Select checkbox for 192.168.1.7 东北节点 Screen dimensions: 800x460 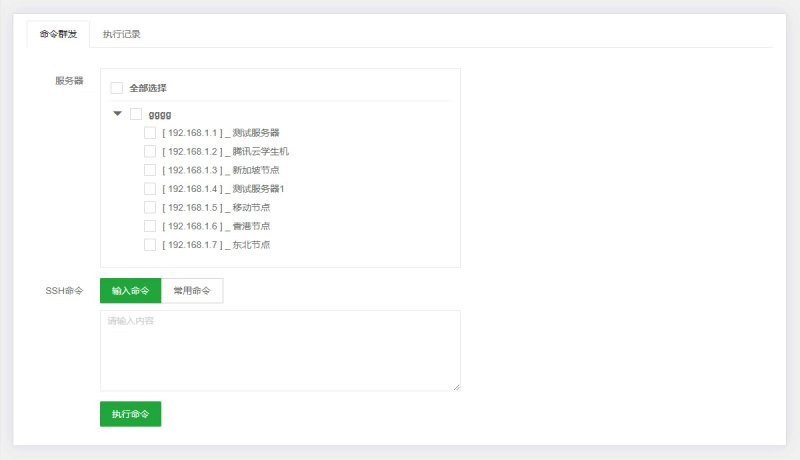tap(150, 245)
